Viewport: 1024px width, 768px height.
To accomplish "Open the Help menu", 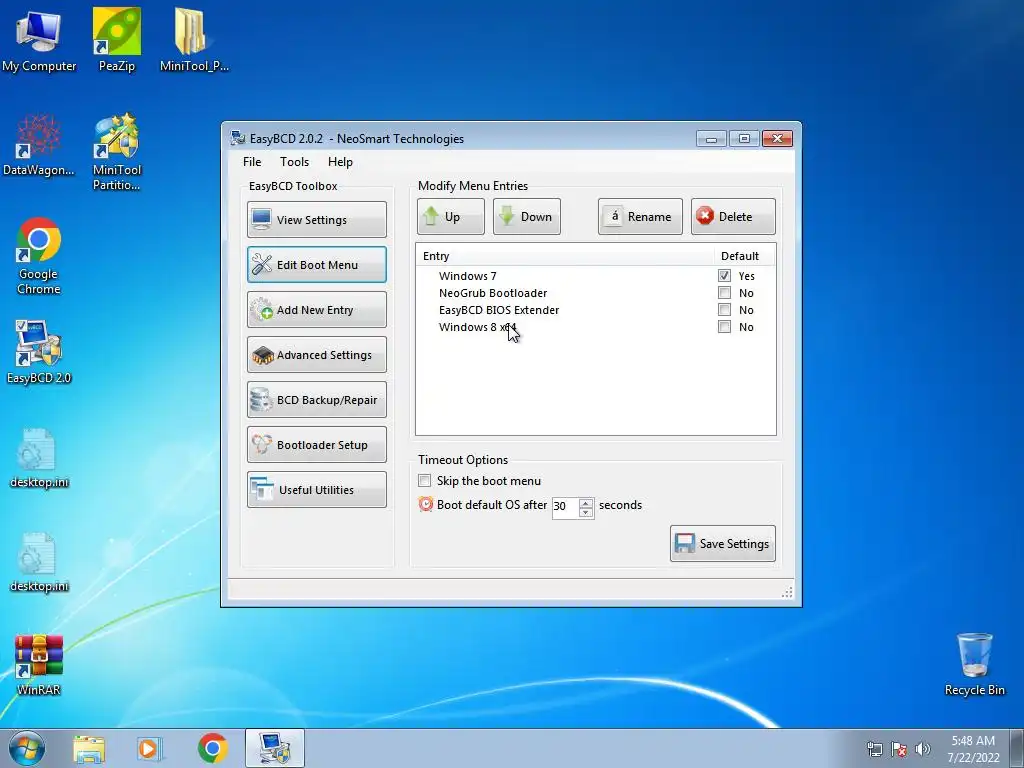I will [340, 162].
